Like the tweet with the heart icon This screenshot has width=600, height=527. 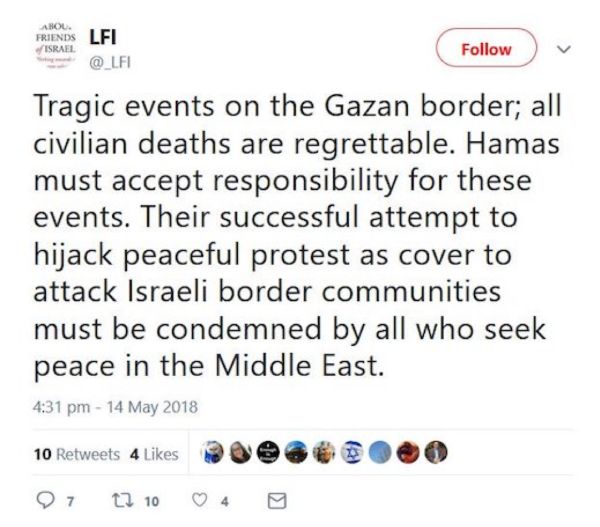point(202,500)
